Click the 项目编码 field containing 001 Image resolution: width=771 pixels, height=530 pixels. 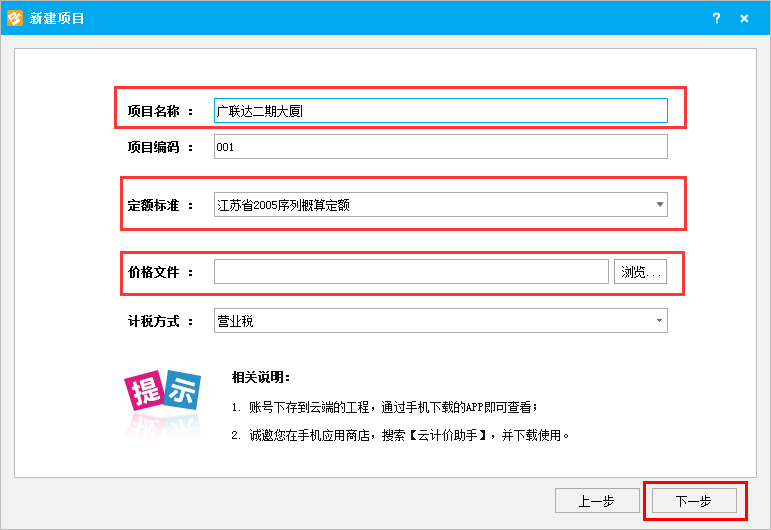coord(440,147)
